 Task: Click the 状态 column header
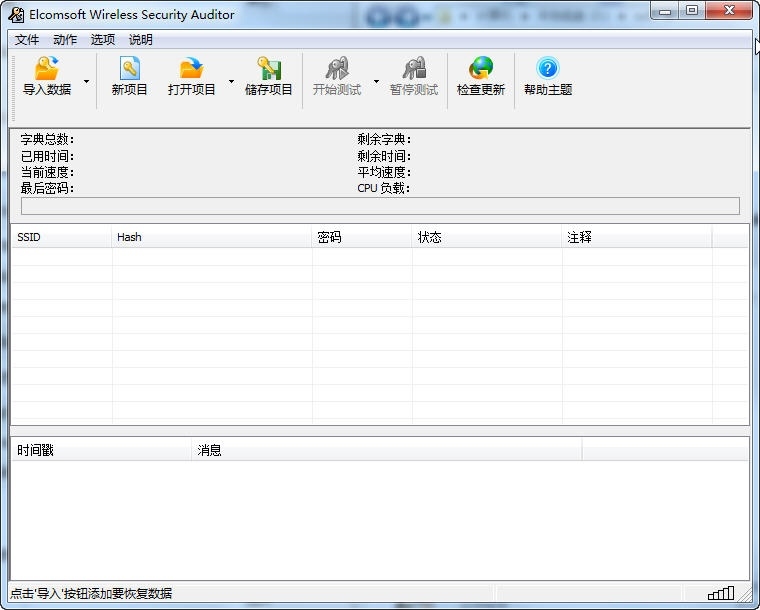(x=487, y=237)
